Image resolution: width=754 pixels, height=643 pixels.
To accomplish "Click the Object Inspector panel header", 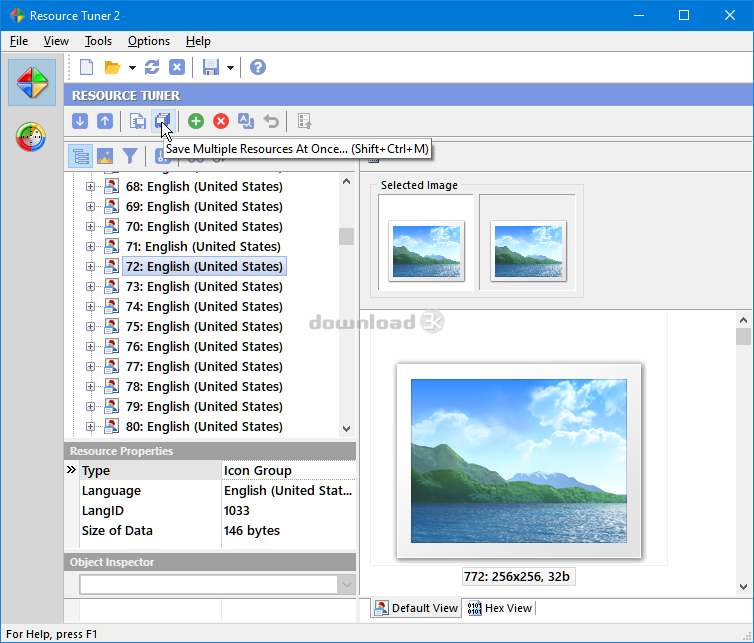I will pyautogui.click(x=210, y=562).
